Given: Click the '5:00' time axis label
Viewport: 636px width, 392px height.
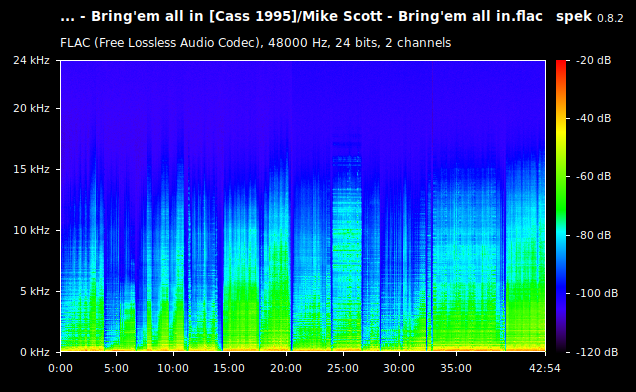Looking at the screenshot, I should click(116, 368).
